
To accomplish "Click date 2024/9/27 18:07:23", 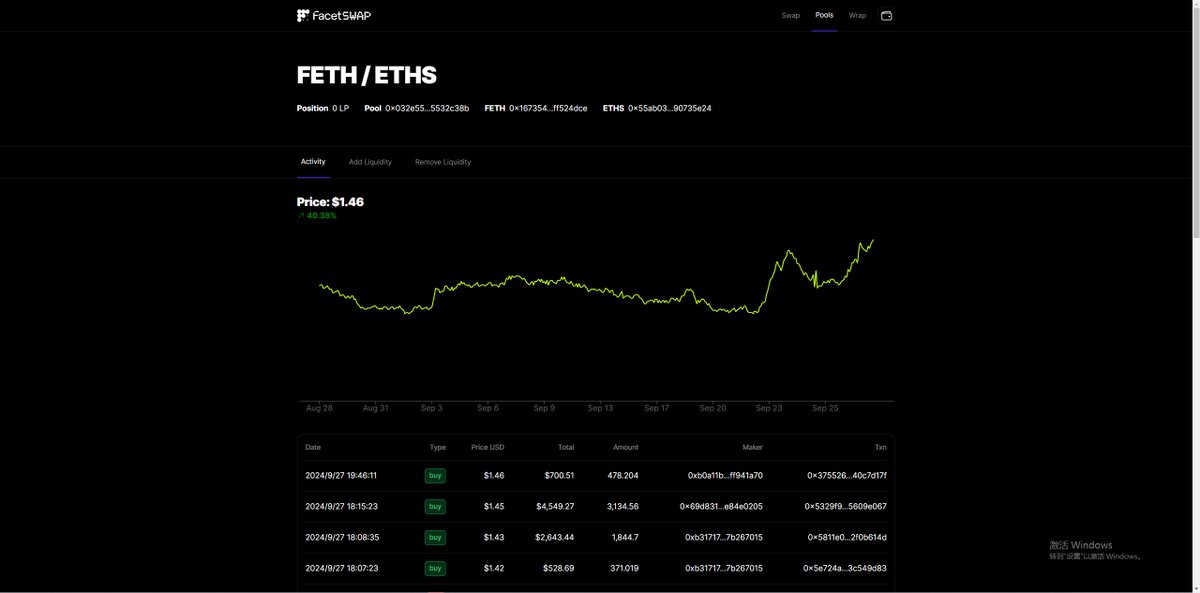I will 341,568.
